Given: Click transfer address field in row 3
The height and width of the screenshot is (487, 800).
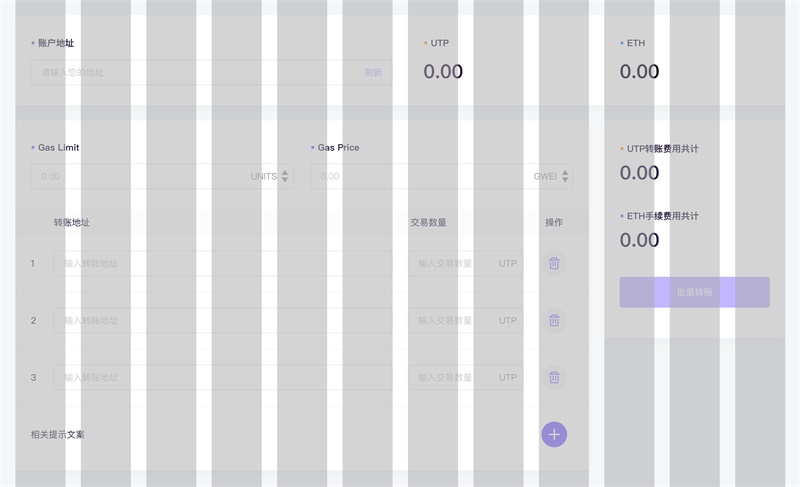Looking at the screenshot, I should [223, 377].
